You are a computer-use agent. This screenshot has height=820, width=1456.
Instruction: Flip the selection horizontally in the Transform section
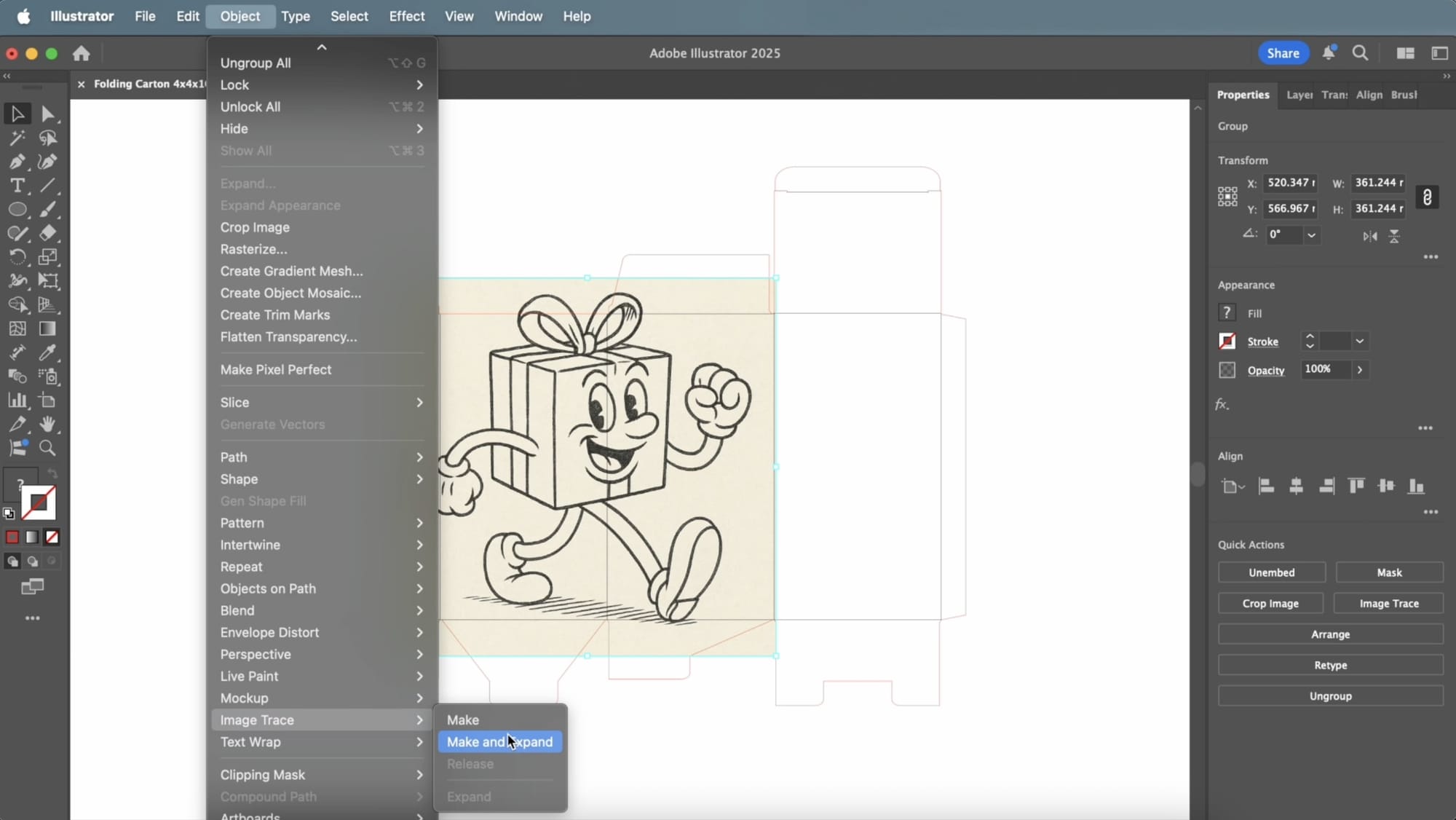1370,236
